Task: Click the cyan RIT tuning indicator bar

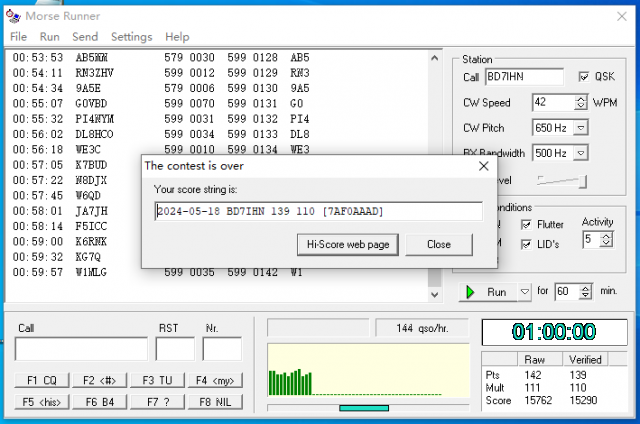Action: point(364,408)
